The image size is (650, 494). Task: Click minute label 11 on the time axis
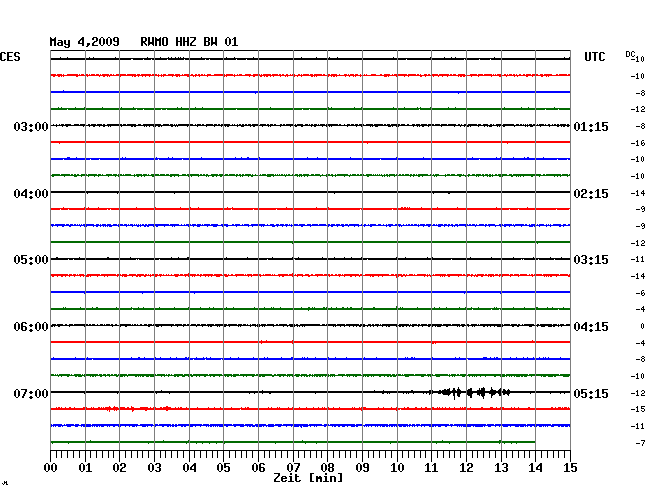[x=431, y=468]
